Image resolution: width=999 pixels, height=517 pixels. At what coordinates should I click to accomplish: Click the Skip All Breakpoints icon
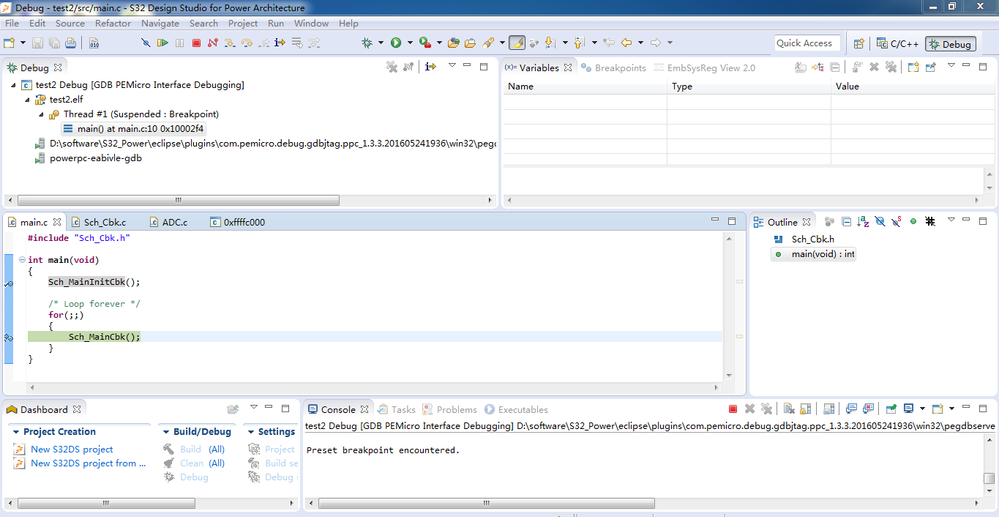pyautogui.click(x=146, y=43)
